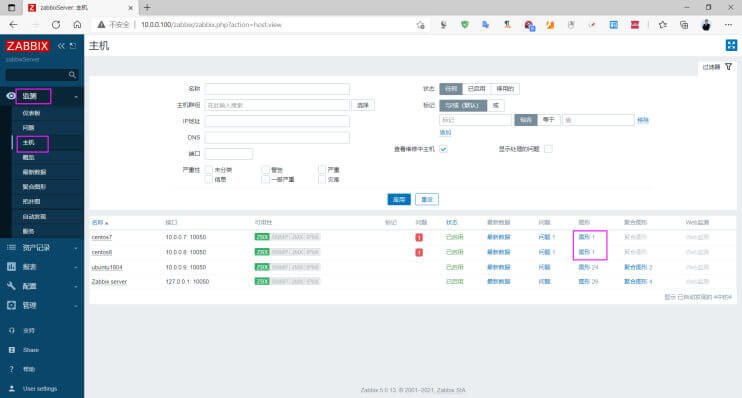Expand the 资产记录 sidebar section
Screen dimensions: 742x398
point(42,248)
